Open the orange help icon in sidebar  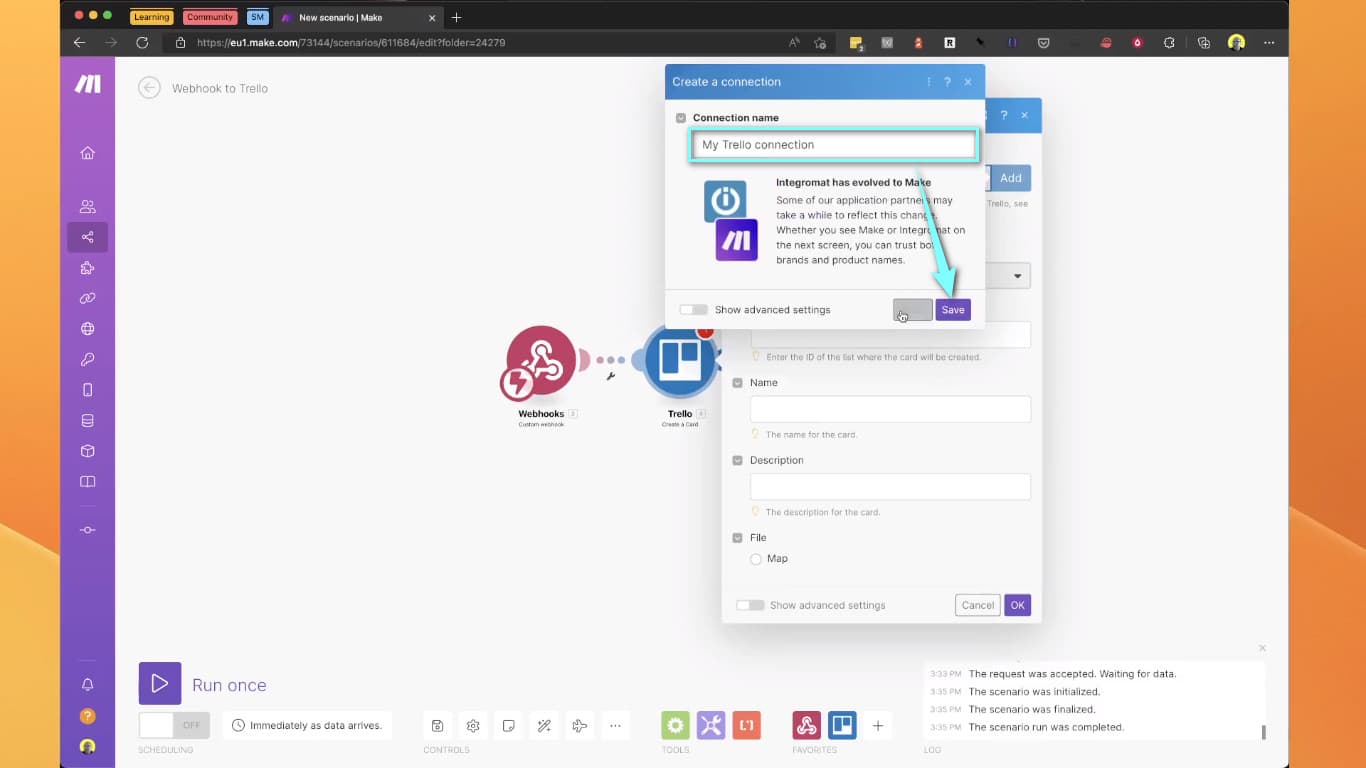point(88,716)
